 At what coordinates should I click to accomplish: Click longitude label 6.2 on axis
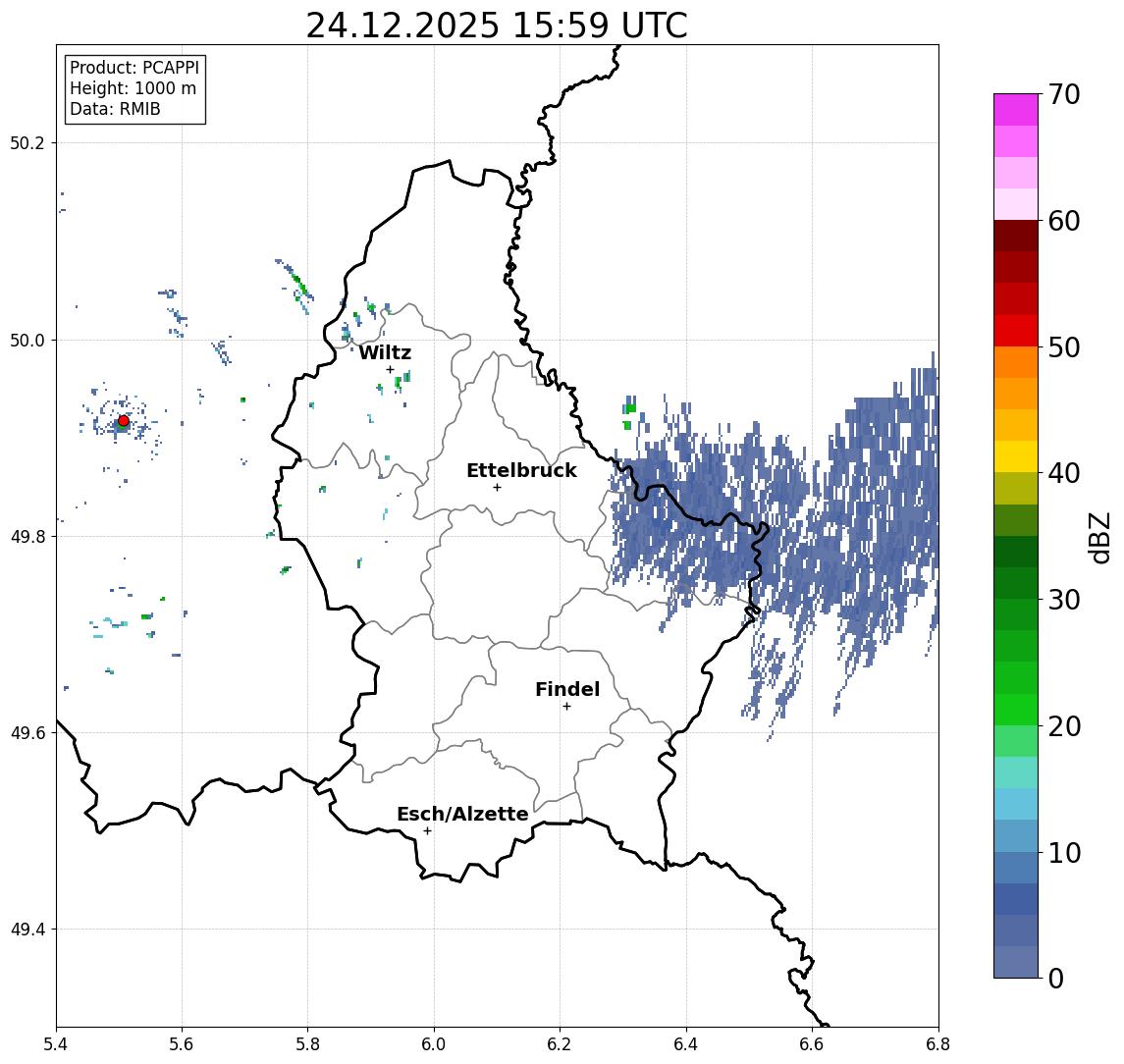[560, 1044]
